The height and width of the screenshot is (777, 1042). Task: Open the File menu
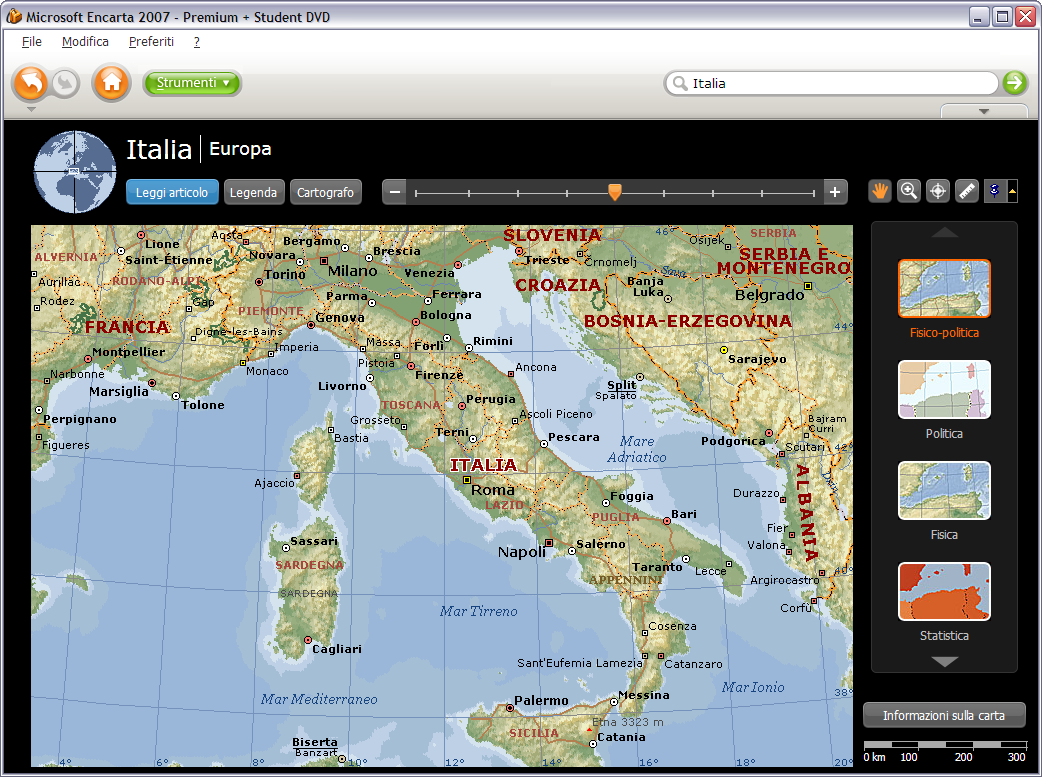(31, 42)
